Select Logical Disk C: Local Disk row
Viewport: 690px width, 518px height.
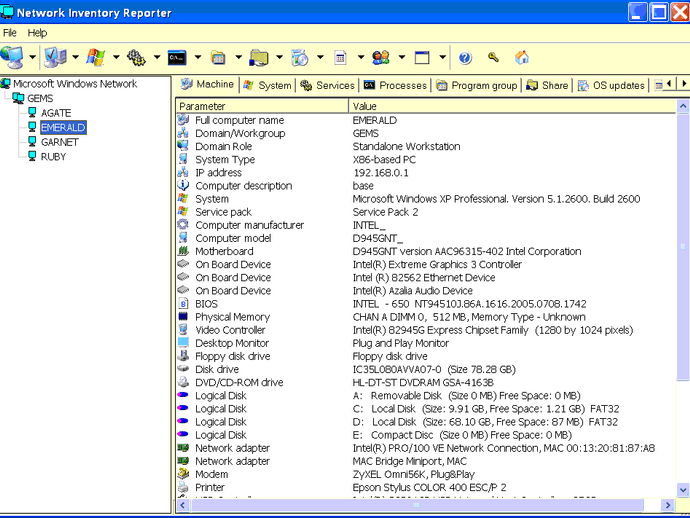(x=426, y=408)
